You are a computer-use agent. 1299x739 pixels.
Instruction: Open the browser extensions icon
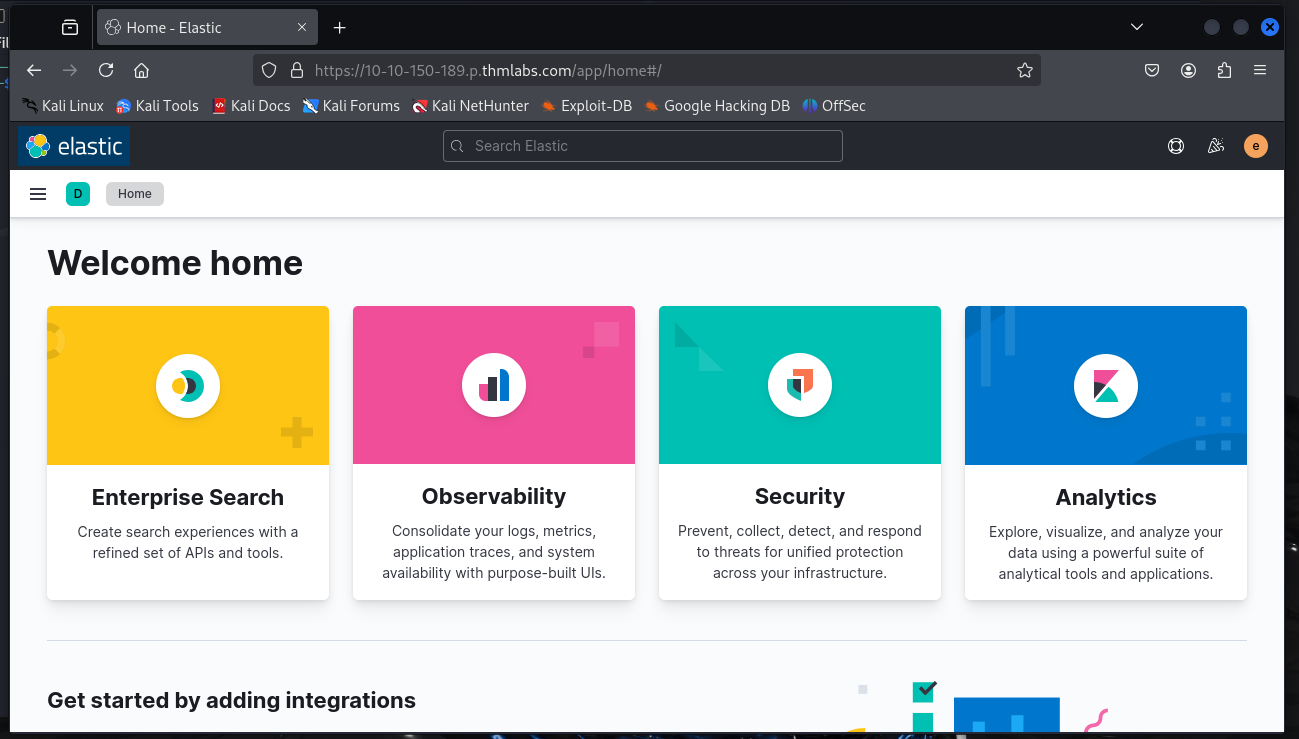point(1224,70)
